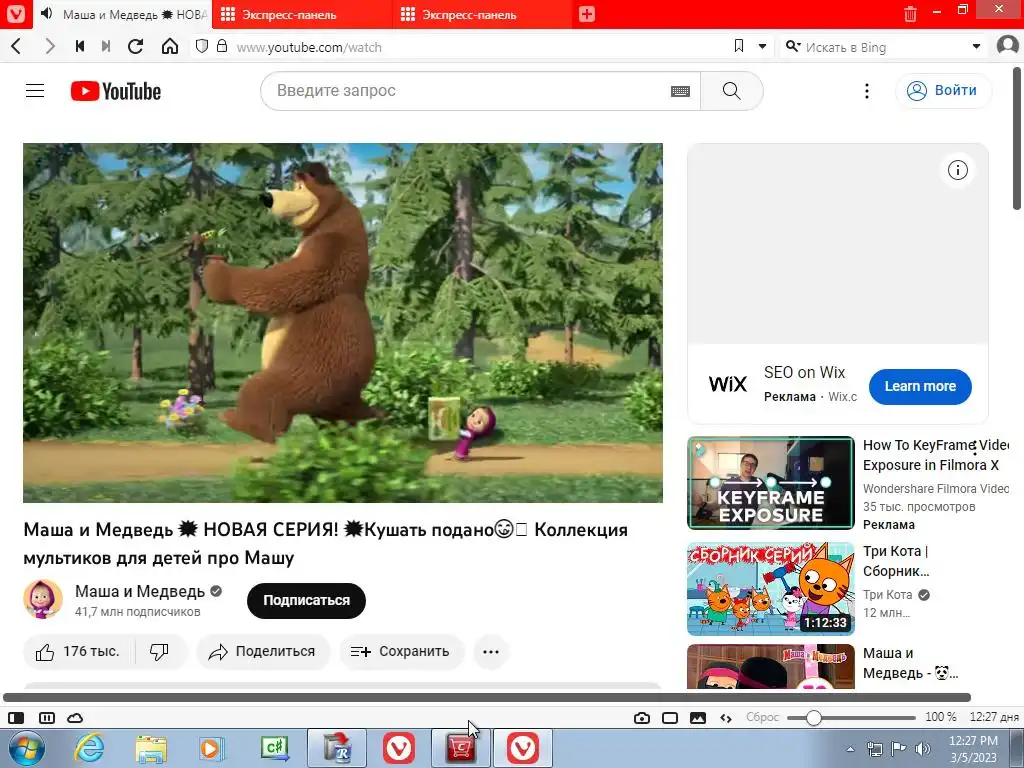
Task: Open the Vivaldi sync cloud icon
Action: (x=75, y=718)
